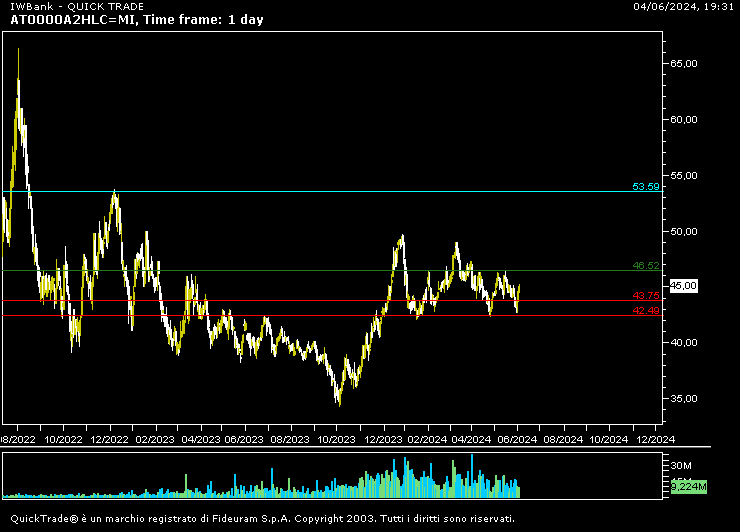Click the 08/2024 date axis label
This screenshot has height=532, width=740.
563,439
